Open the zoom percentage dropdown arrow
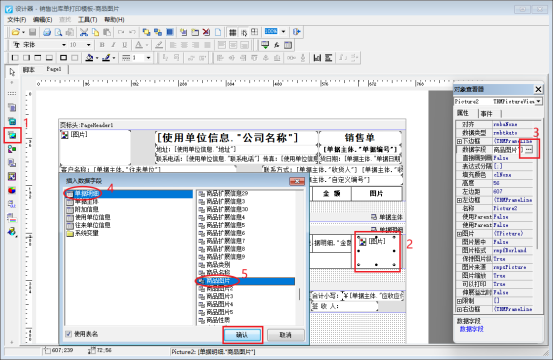The height and width of the screenshot is (360, 553). [283, 32]
